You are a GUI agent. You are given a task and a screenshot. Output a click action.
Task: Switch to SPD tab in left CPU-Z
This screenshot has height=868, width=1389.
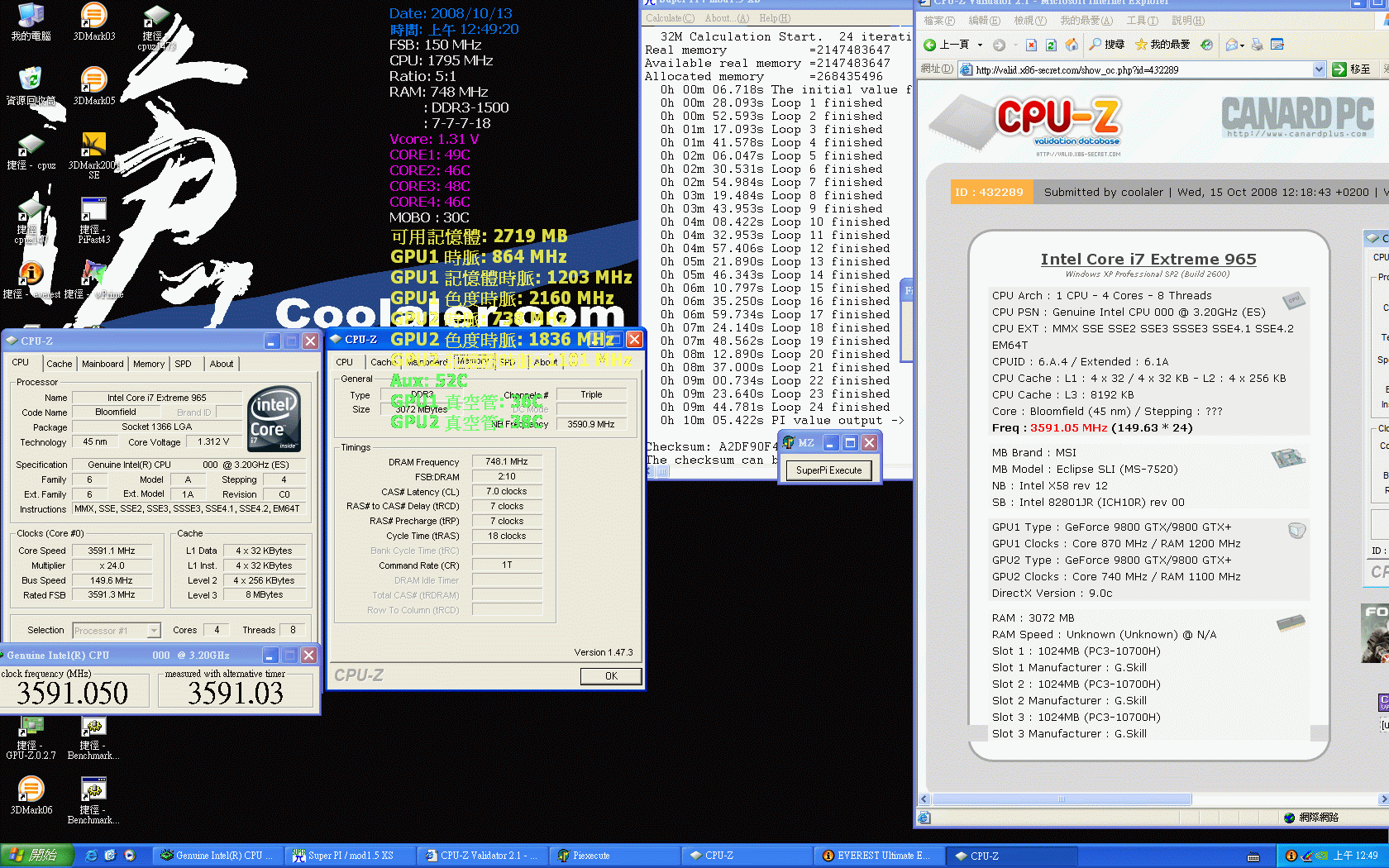click(x=184, y=364)
